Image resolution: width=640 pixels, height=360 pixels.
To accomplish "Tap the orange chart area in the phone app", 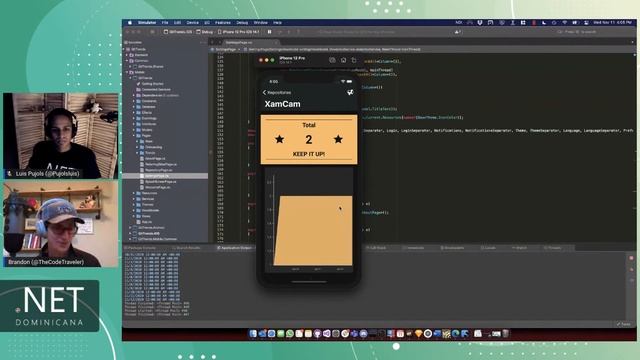I will 313,231.
